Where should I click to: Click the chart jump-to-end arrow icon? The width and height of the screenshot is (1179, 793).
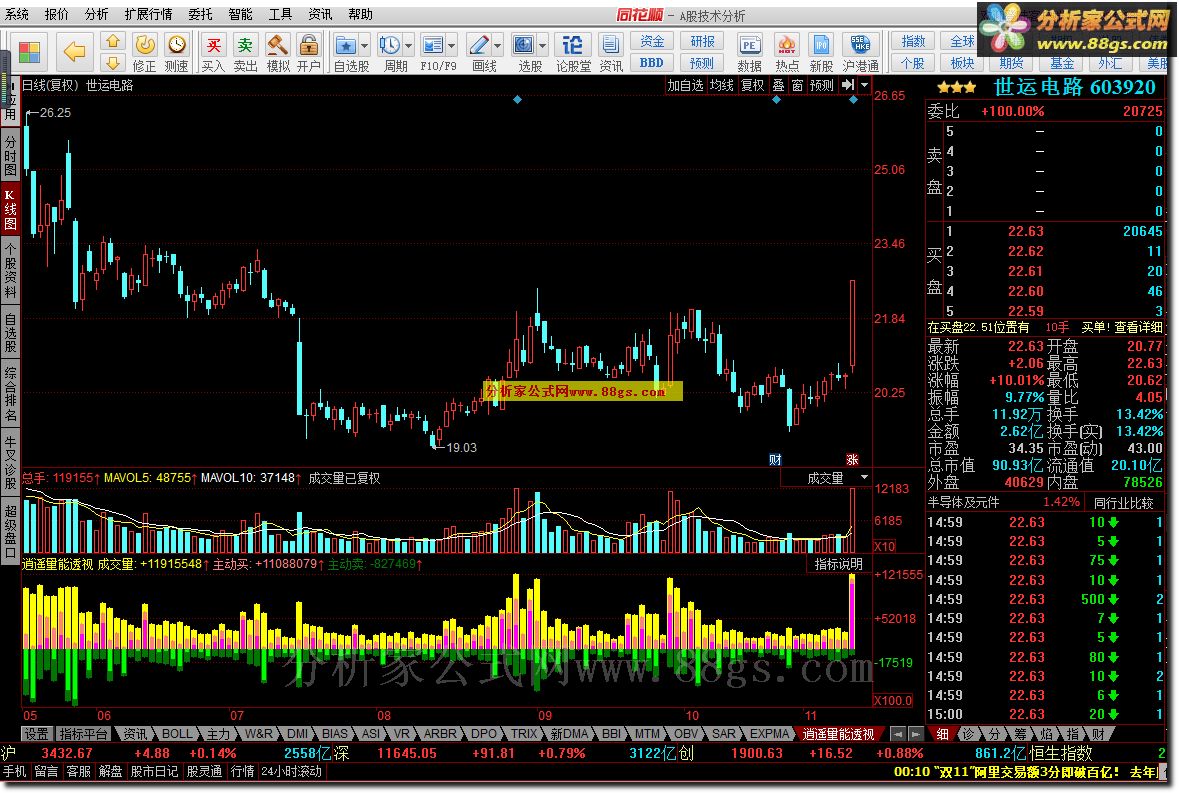pyautogui.click(x=848, y=85)
